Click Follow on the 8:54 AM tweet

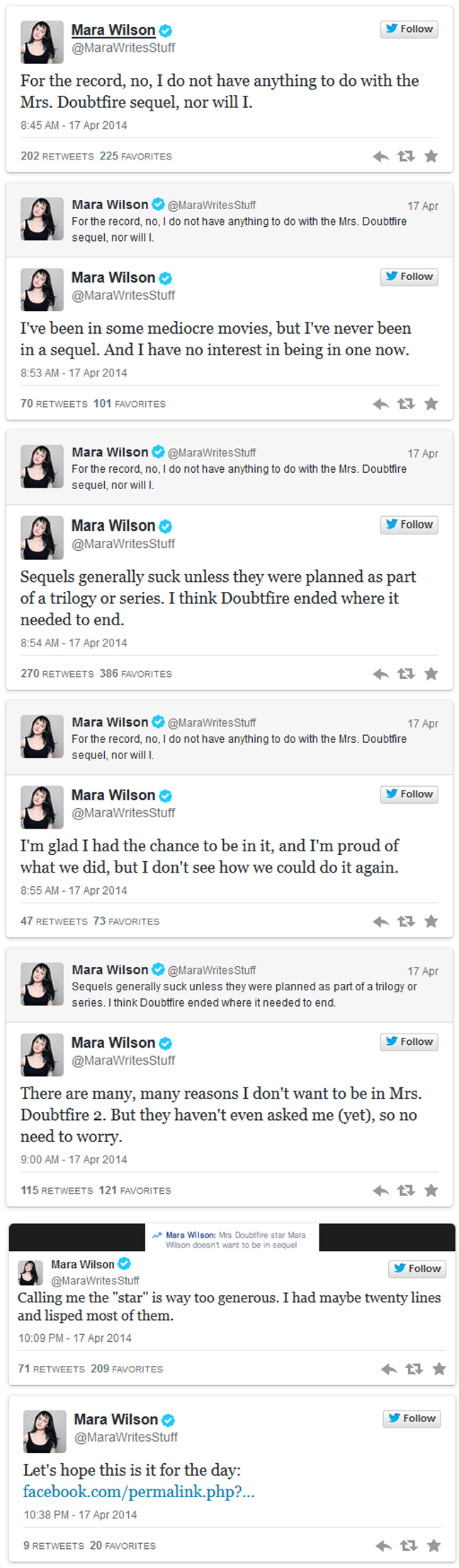click(409, 525)
